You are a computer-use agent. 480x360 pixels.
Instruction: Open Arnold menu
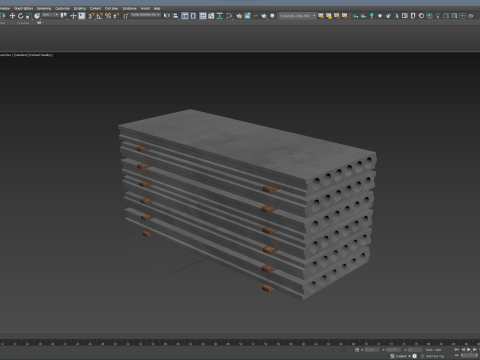tap(145, 8)
